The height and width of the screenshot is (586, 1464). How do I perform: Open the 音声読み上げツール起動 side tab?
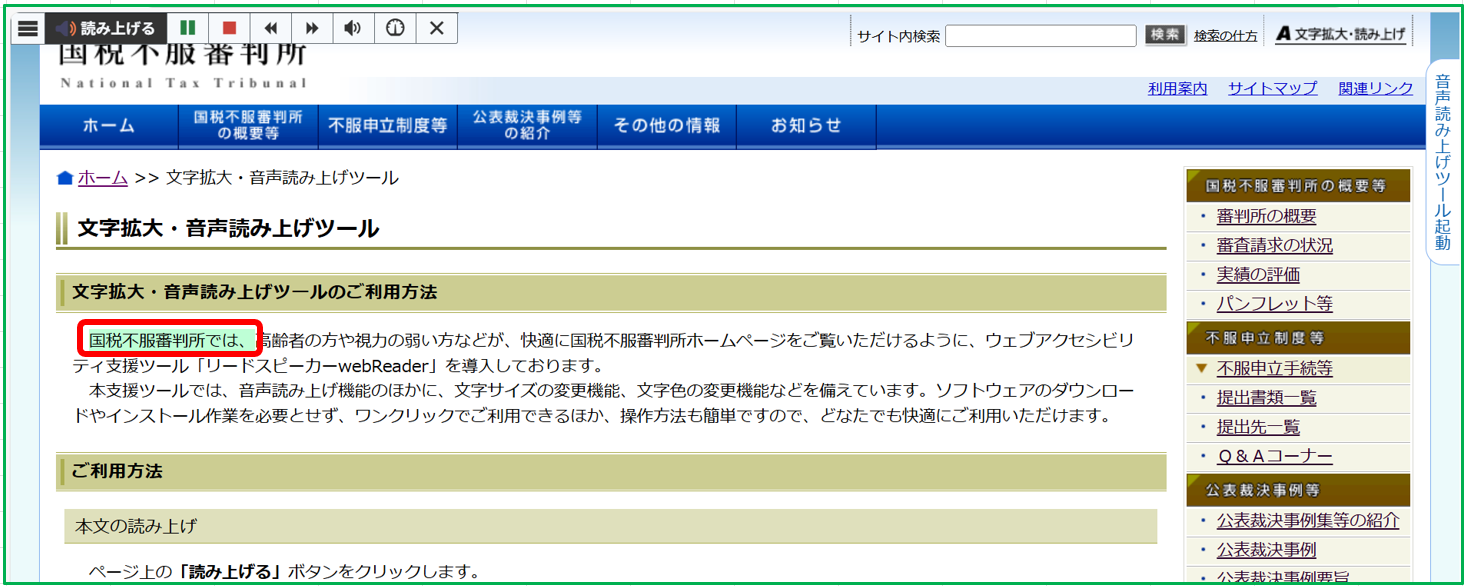coord(1442,160)
